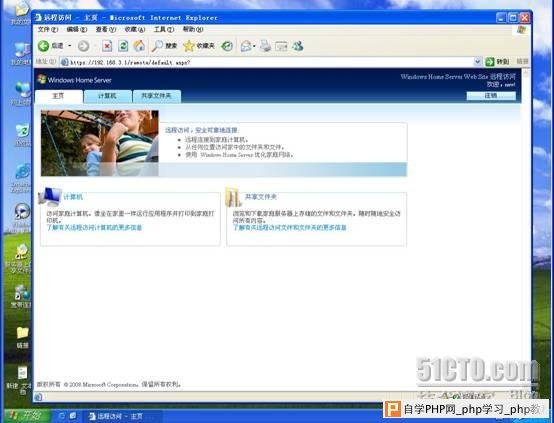This screenshot has height=423, width=554.
Task: Open the Favorites pane (收藏夹) star
Action: (199, 46)
